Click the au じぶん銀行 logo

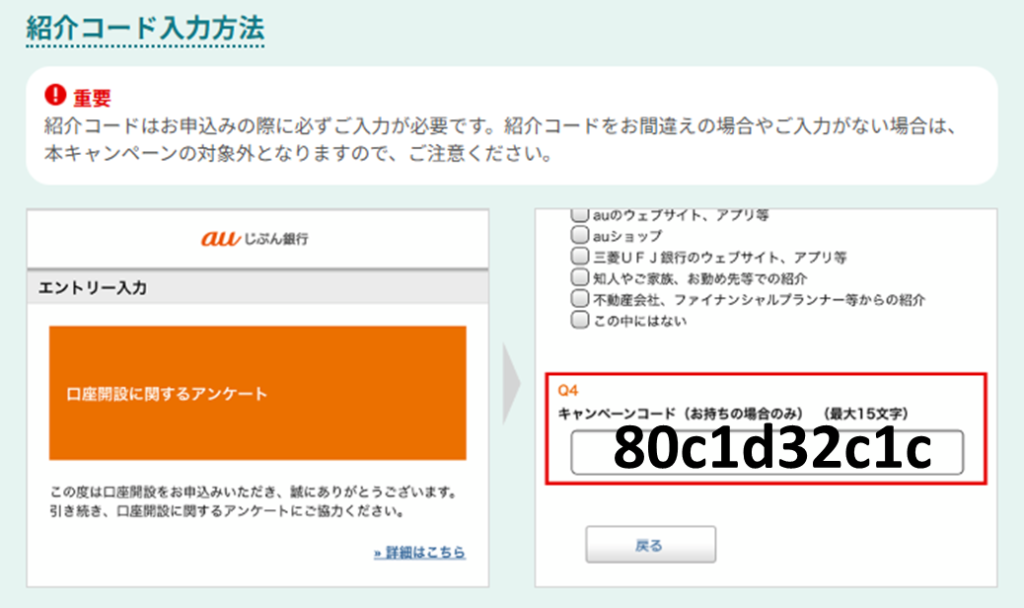(x=256, y=238)
